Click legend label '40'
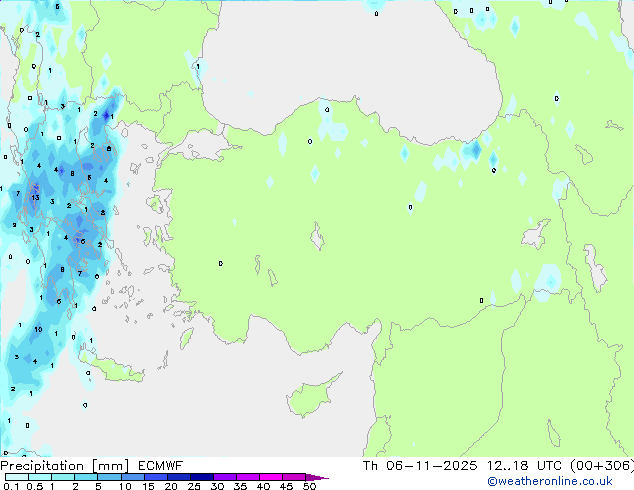Viewport: 634px width, 490px height. click(264, 486)
